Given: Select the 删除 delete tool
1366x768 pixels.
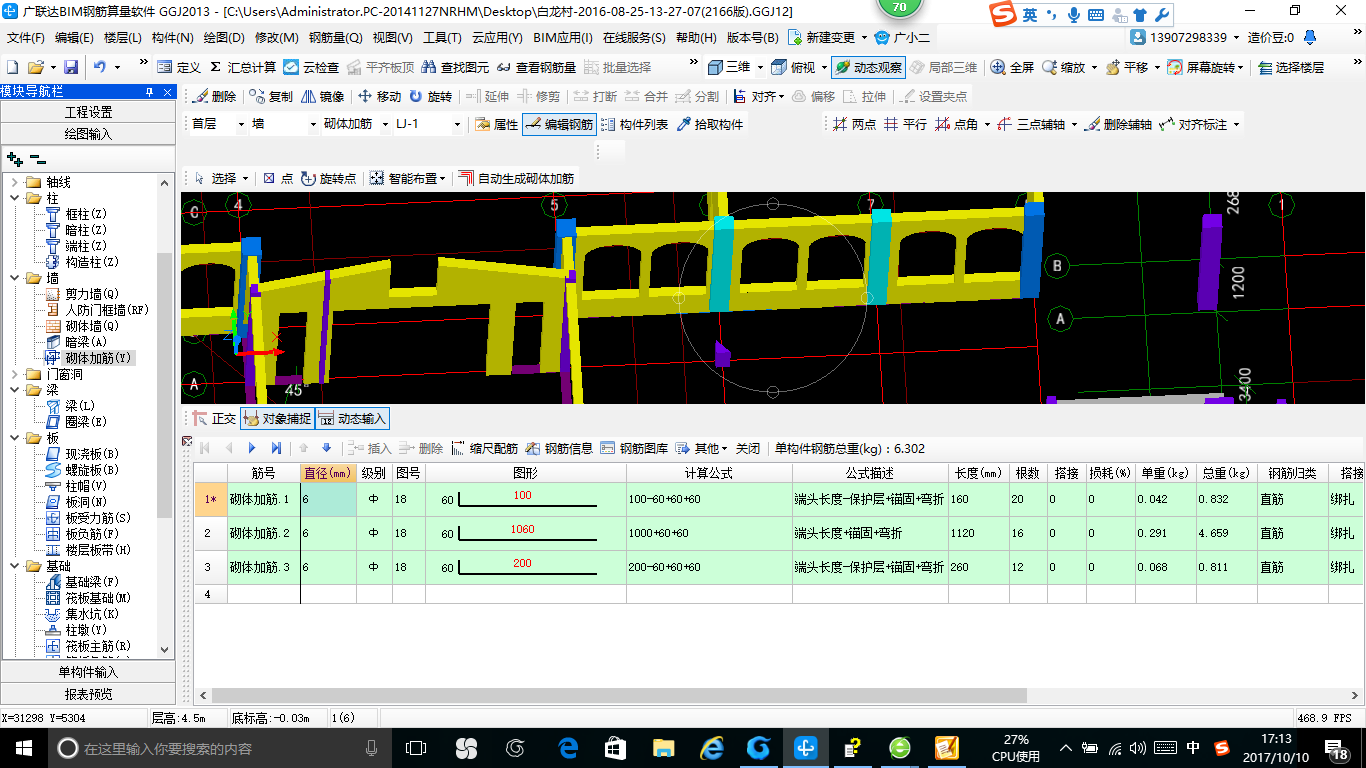Looking at the screenshot, I should 214,97.
